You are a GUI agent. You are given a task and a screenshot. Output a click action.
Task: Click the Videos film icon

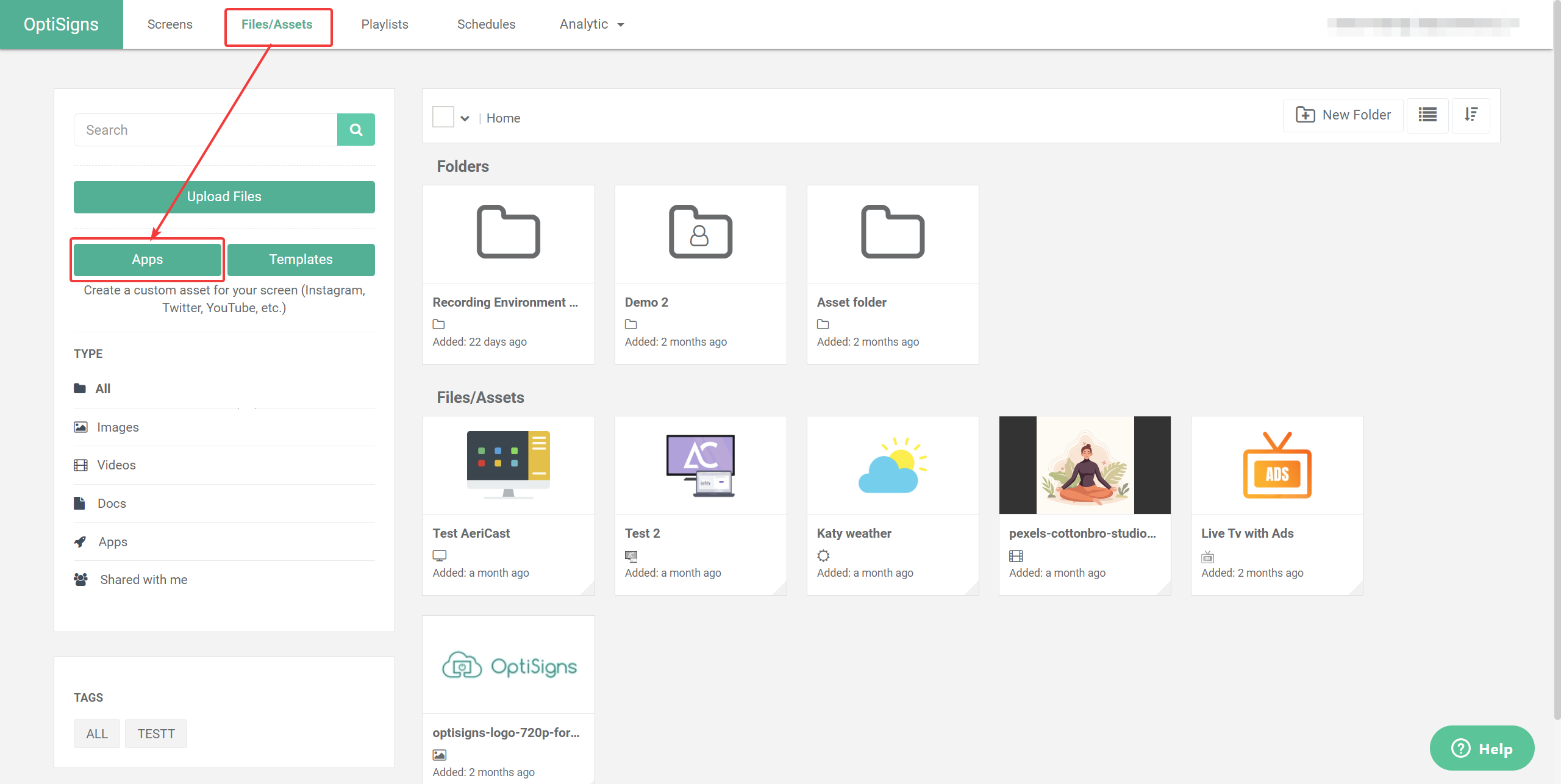point(80,465)
